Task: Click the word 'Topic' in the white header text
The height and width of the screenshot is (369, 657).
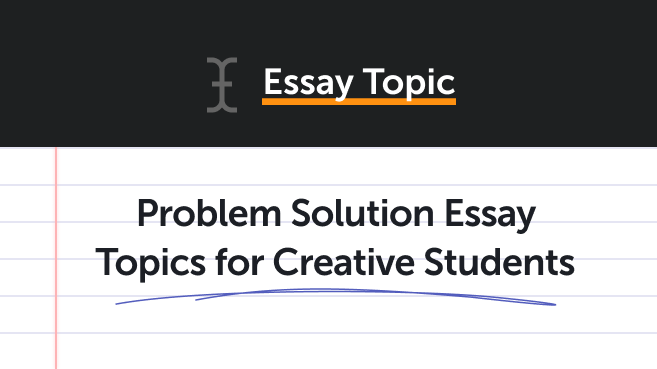Action: coord(409,83)
